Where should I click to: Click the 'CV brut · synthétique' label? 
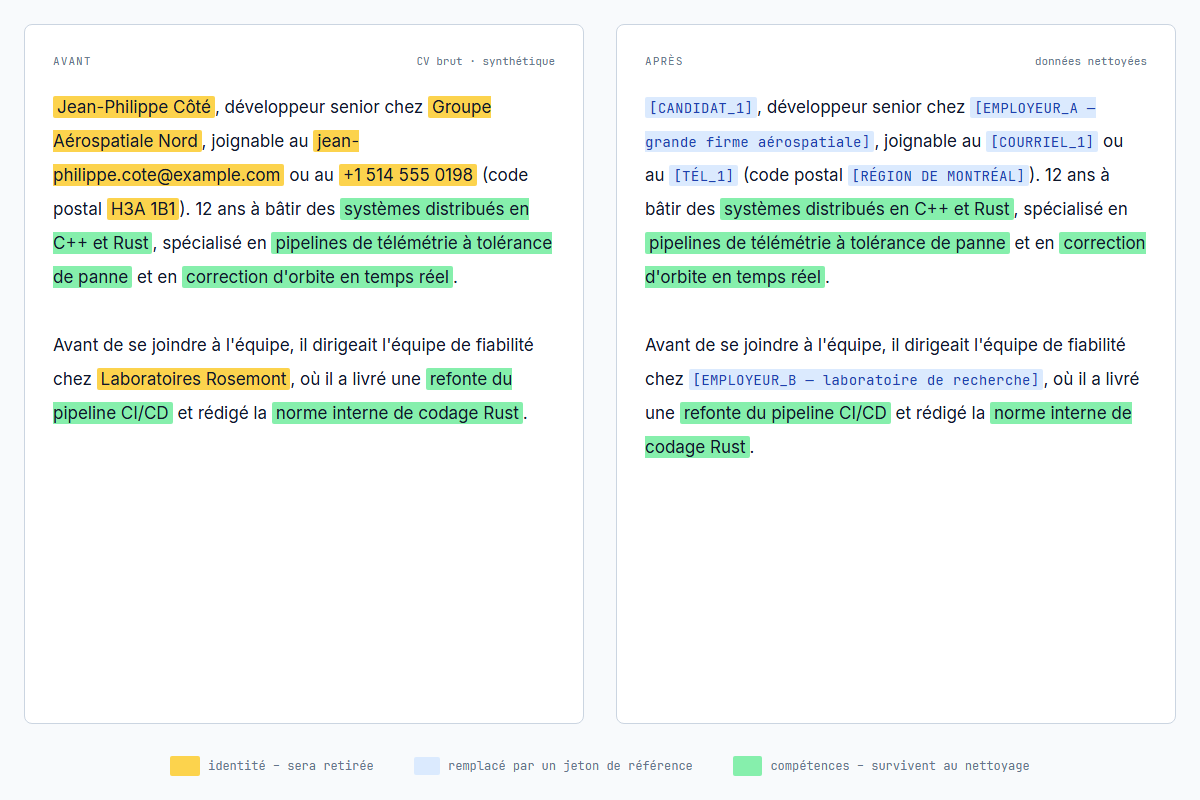(485, 61)
